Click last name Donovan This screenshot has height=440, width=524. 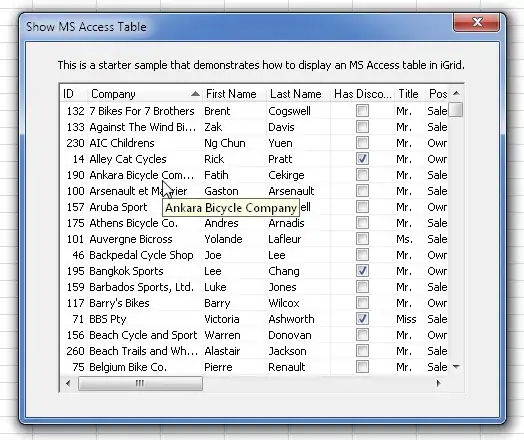[290, 335]
